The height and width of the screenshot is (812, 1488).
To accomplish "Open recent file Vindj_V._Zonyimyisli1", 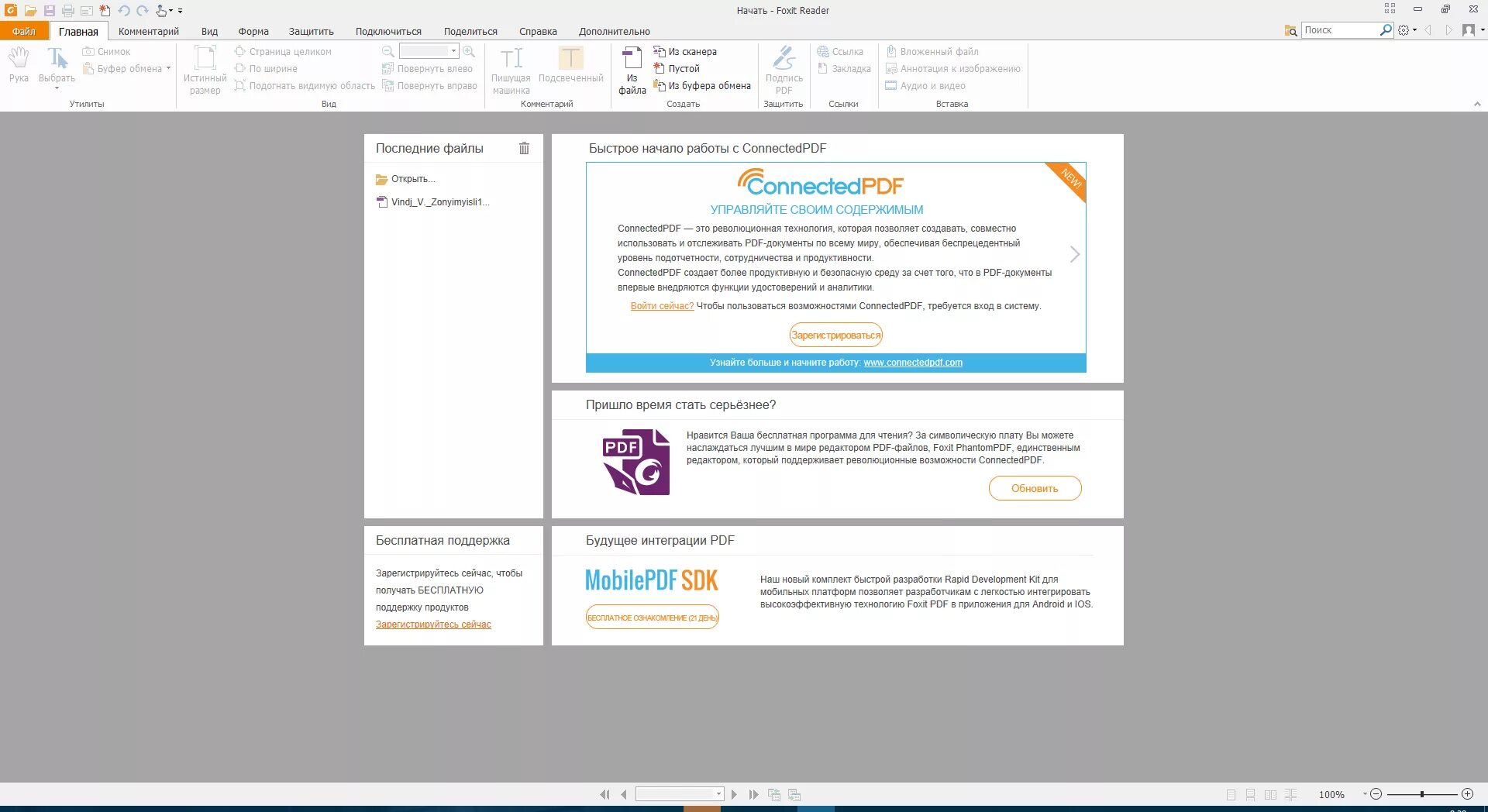I will 433,202.
